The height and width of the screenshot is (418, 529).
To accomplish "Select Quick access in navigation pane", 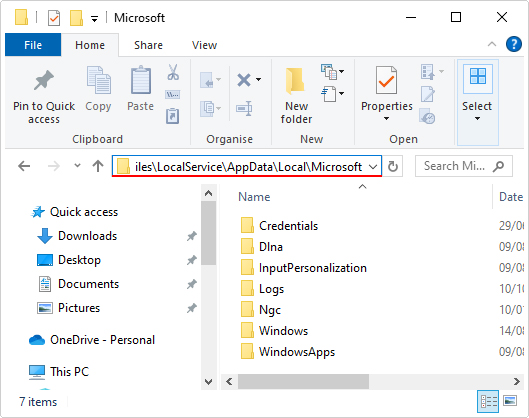I will coord(84,212).
